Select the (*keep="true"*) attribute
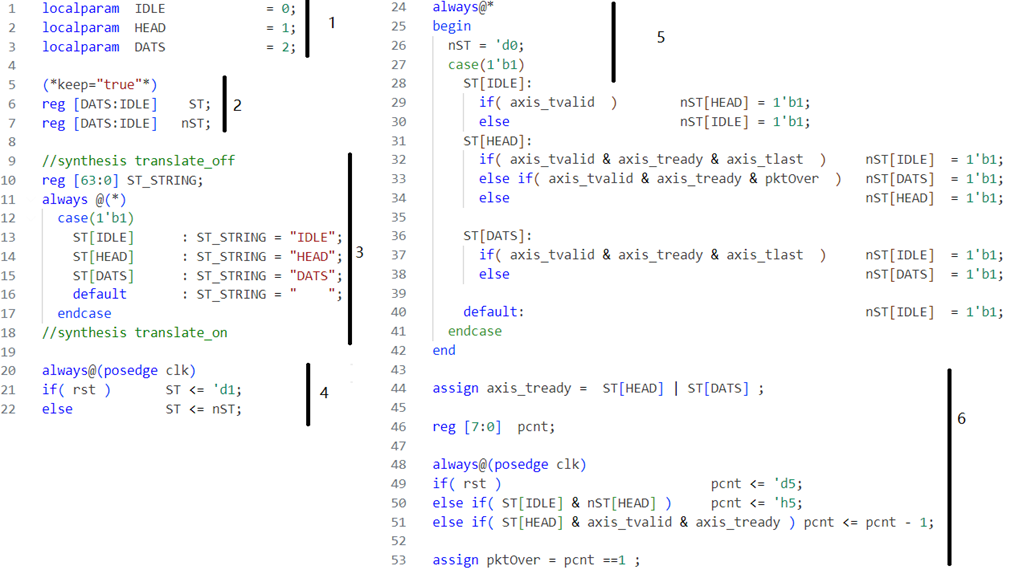This screenshot has width=1015, height=570. [x=100, y=85]
